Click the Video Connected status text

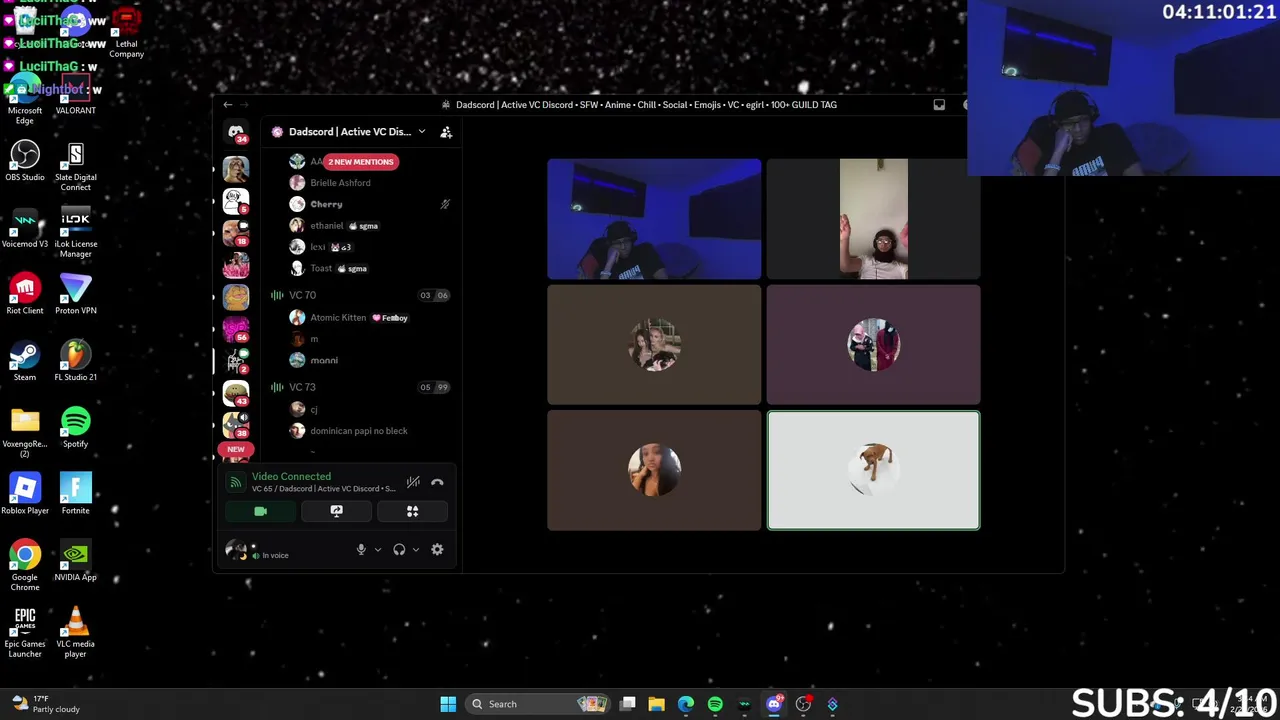(x=291, y=476)
